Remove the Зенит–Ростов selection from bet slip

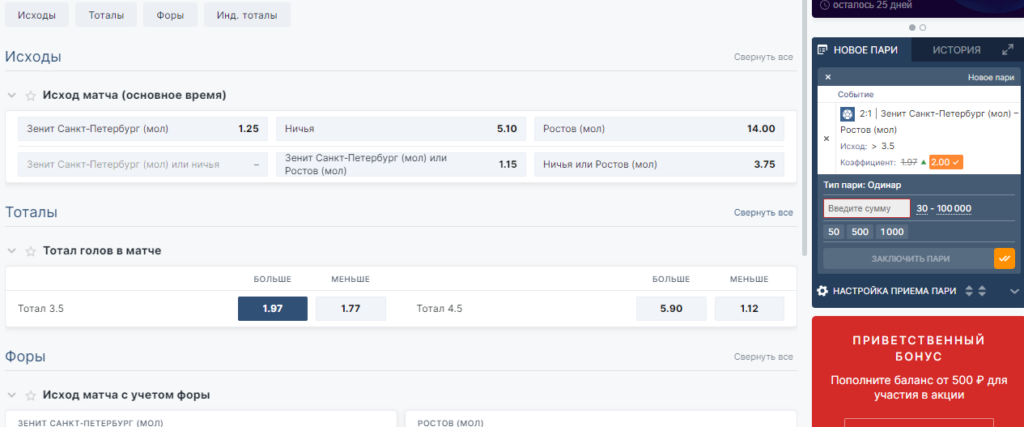[827, 138]
